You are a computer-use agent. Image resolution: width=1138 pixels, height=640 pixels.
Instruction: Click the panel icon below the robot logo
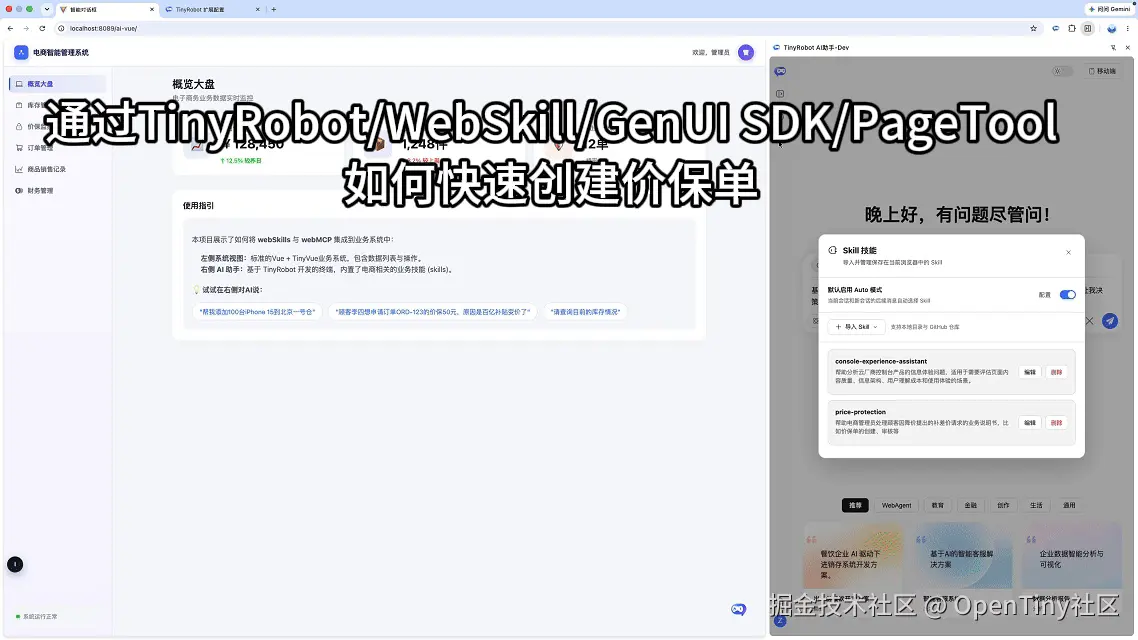[x=780, y=94]
